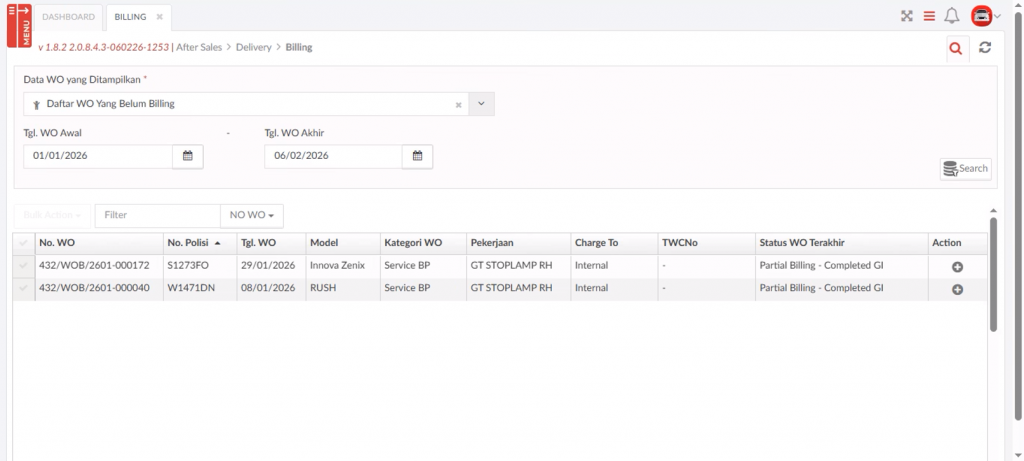Switch to the DASHBOARD tab
This screenshot has width=1024, height=461.
pyautogui.click(x=70, y=17)
